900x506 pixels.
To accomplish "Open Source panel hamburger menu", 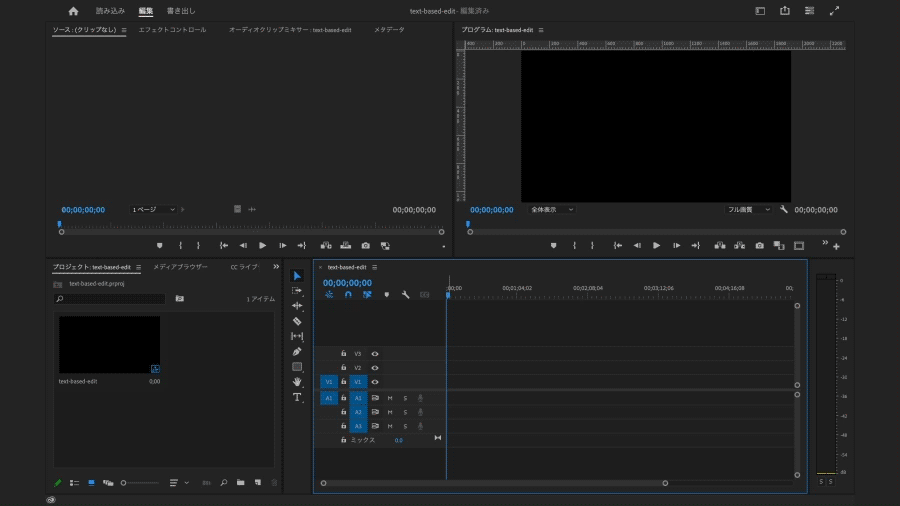I will (x=123, y=30).
